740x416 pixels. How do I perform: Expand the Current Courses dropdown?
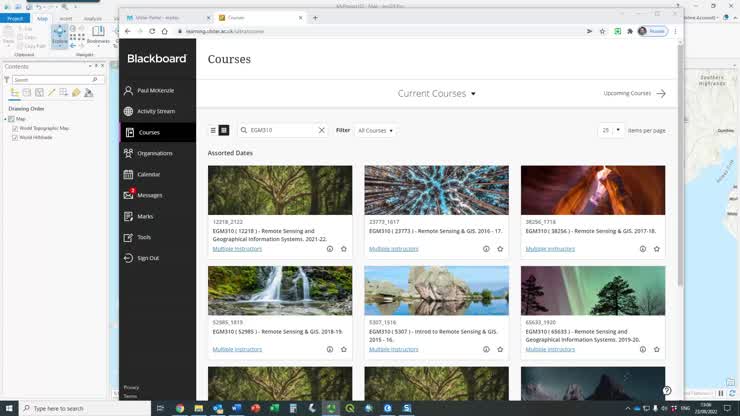pos(437,94)
